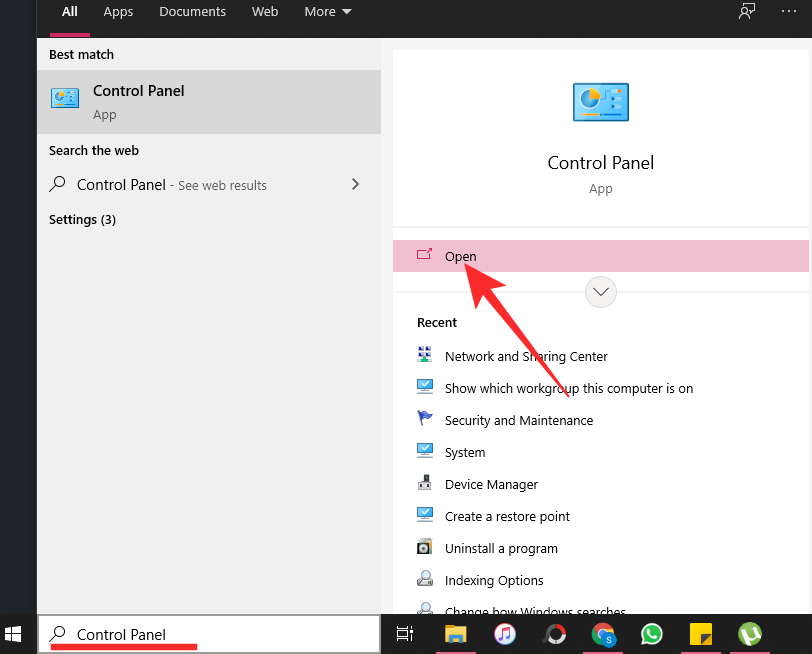The image size is (812, 654).
Task: Click the Task View icon
Action: 405,633
